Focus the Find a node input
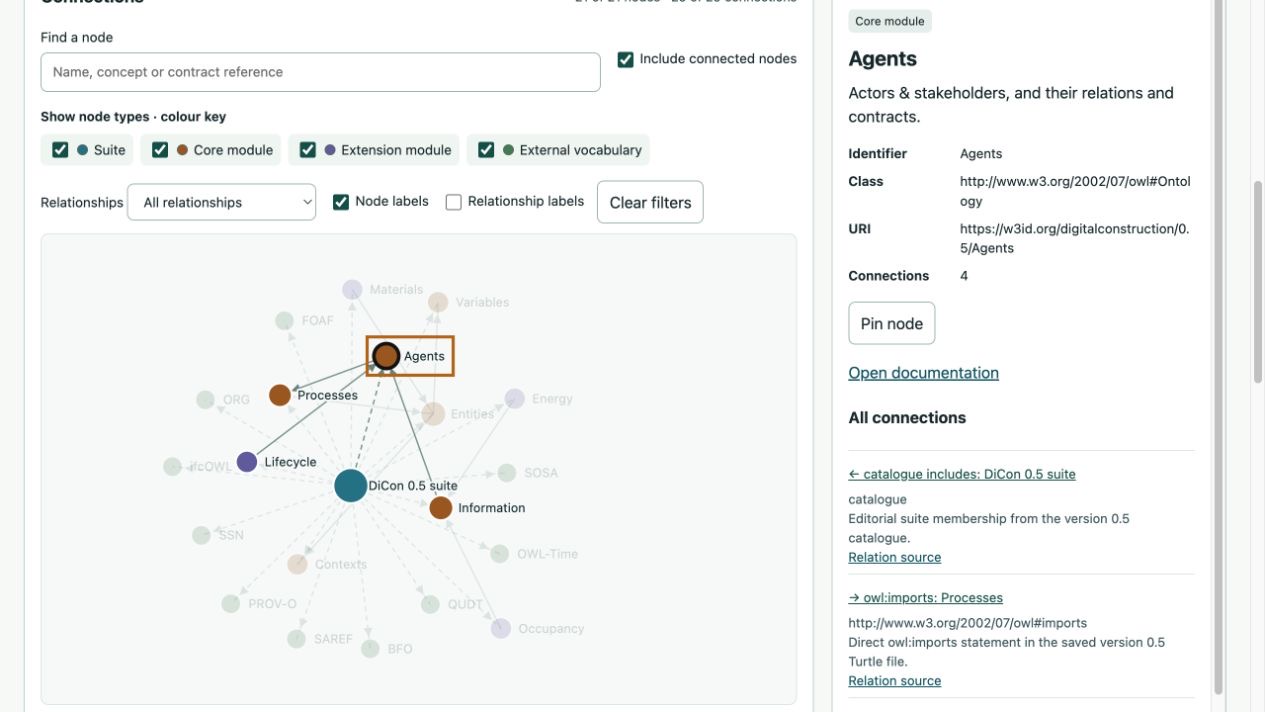Viewport: 1265px width, 712px height. [x=321, y=72]
